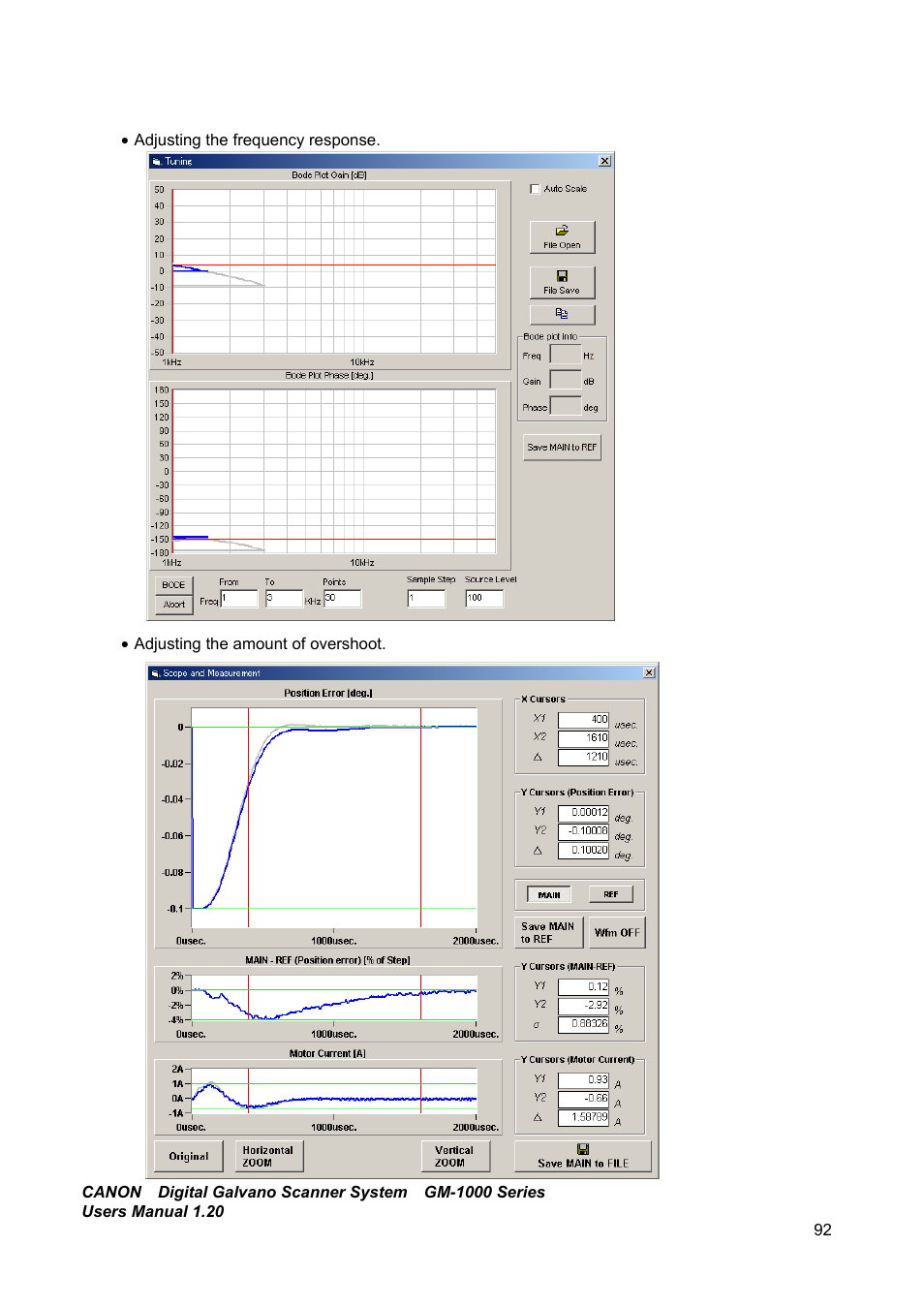Select the X2 cursor value 1610
This screenshot has height=1308, width=924.
(x=583, y=737)
